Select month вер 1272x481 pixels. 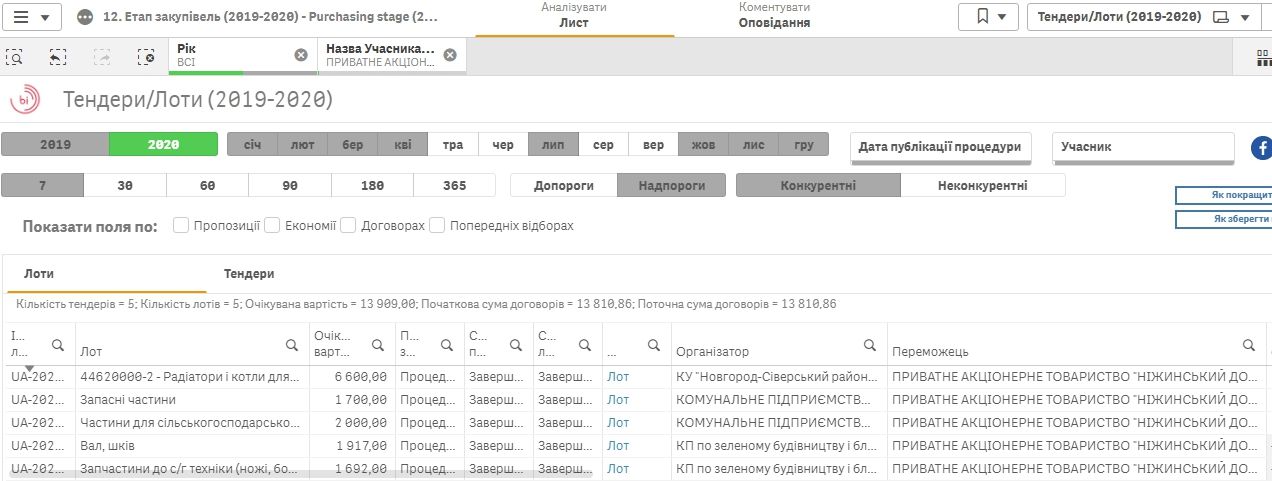click(x=653, y=144)
